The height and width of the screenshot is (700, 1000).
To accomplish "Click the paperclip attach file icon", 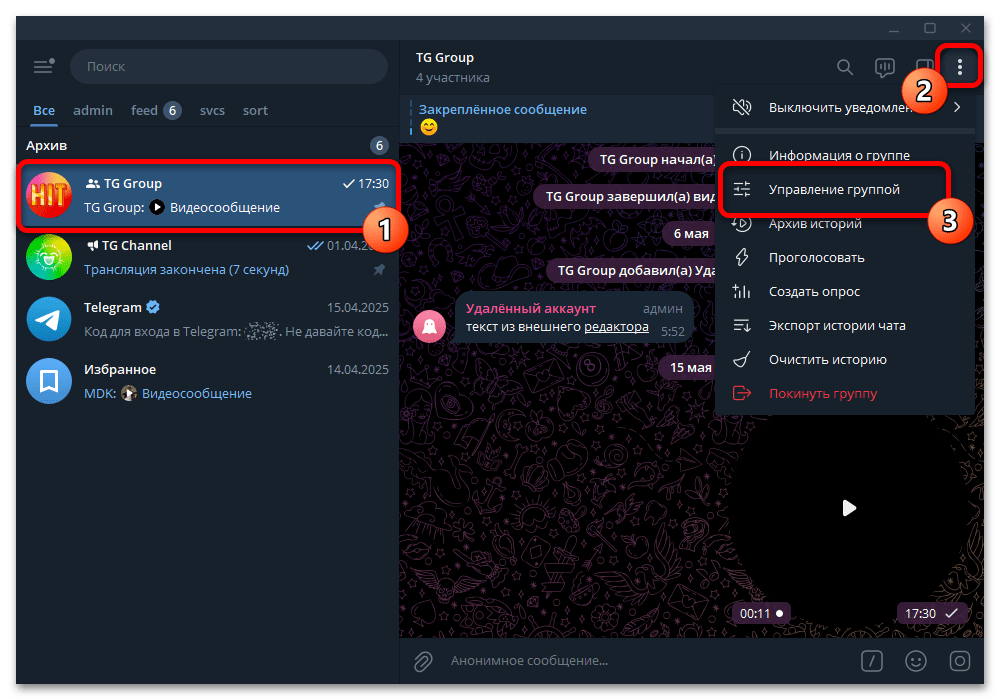I will pos(423,661).
